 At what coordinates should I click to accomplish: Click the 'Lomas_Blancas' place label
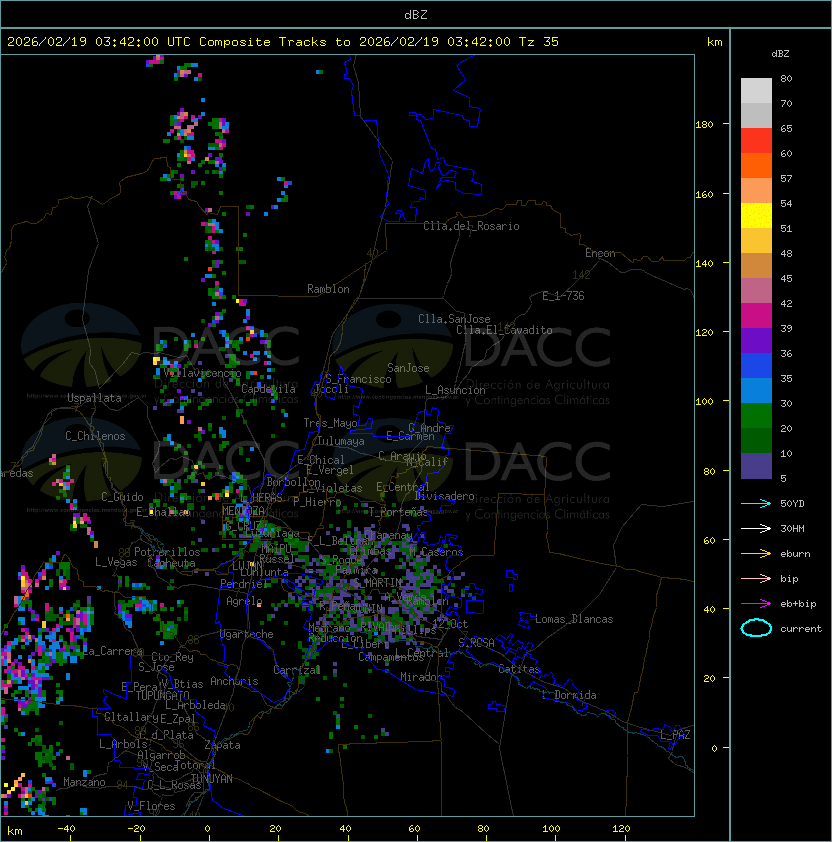(x=574, y=619)
